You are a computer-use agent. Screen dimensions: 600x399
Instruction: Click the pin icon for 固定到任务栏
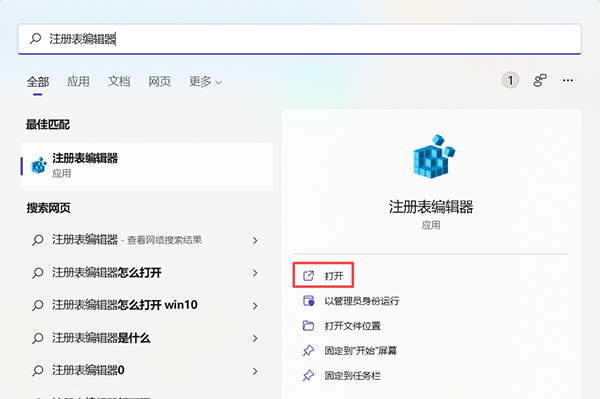[x=308, y=375]
